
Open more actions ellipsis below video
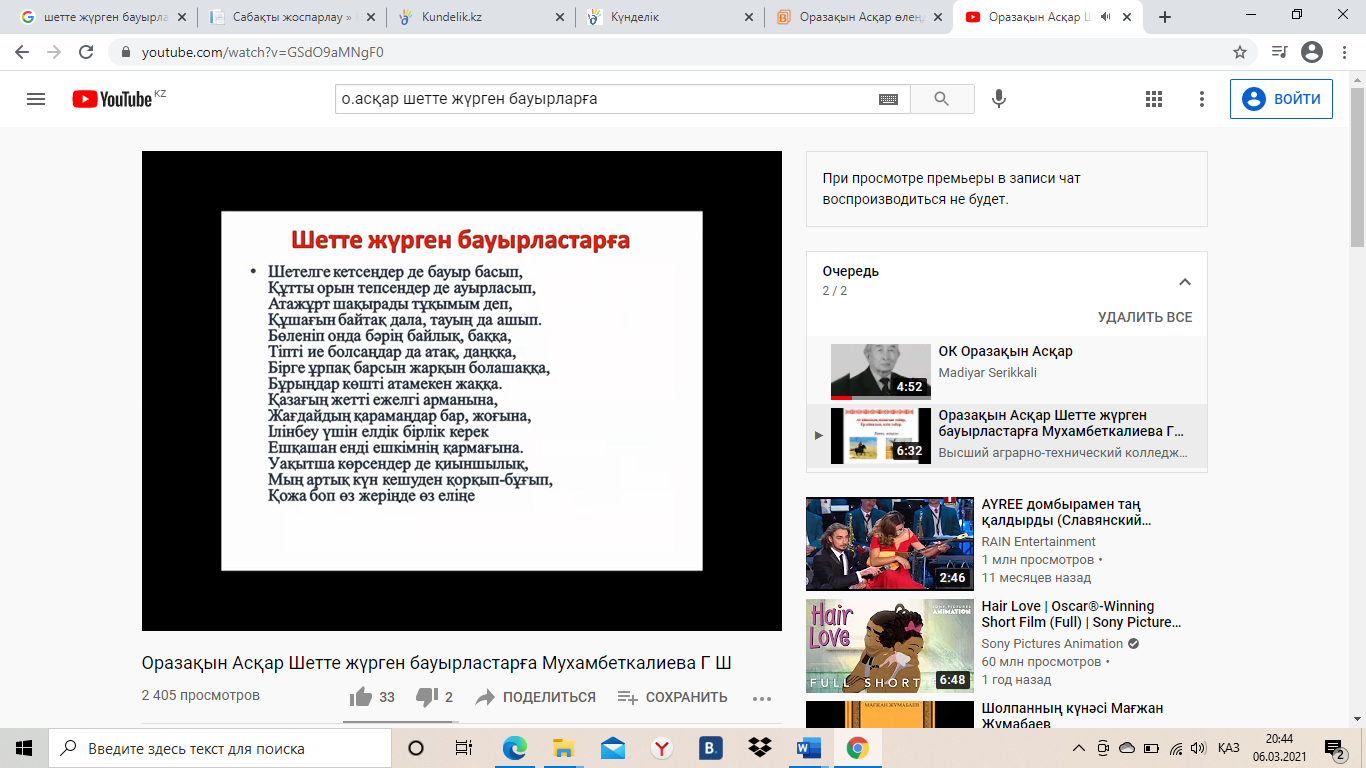762,698
